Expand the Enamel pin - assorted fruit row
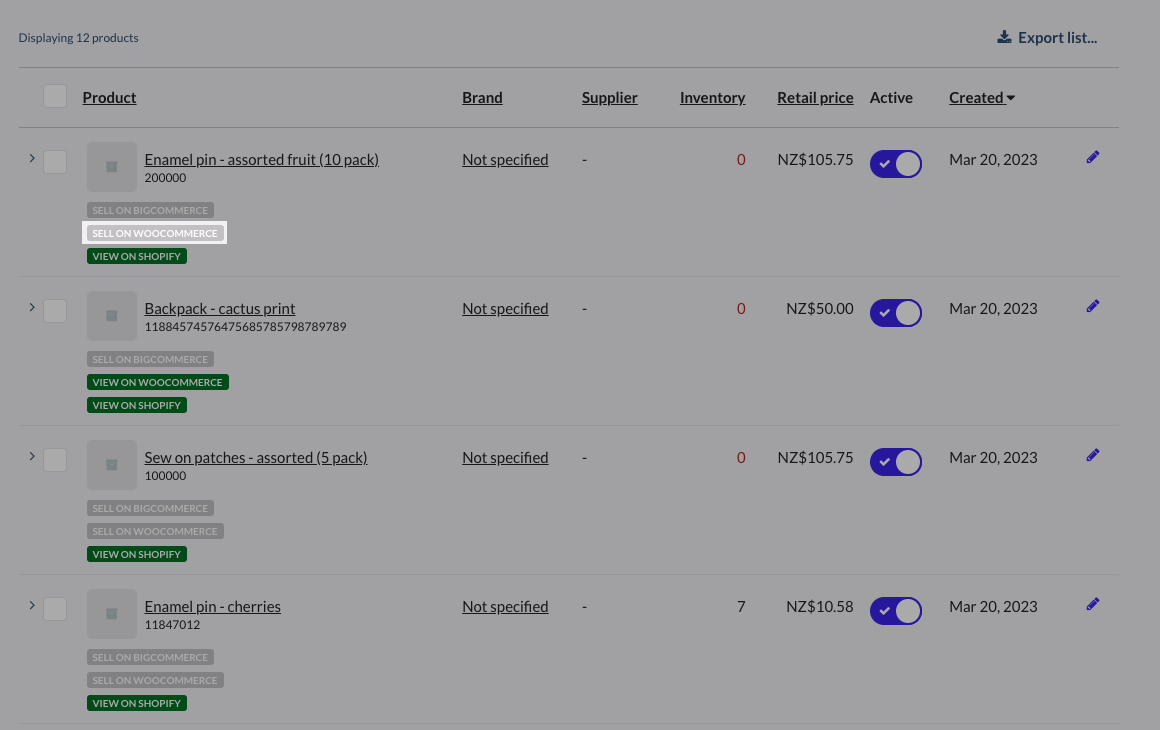This screenshot has width=1160, height=730. pyautogui.click(x=31, y=159)
